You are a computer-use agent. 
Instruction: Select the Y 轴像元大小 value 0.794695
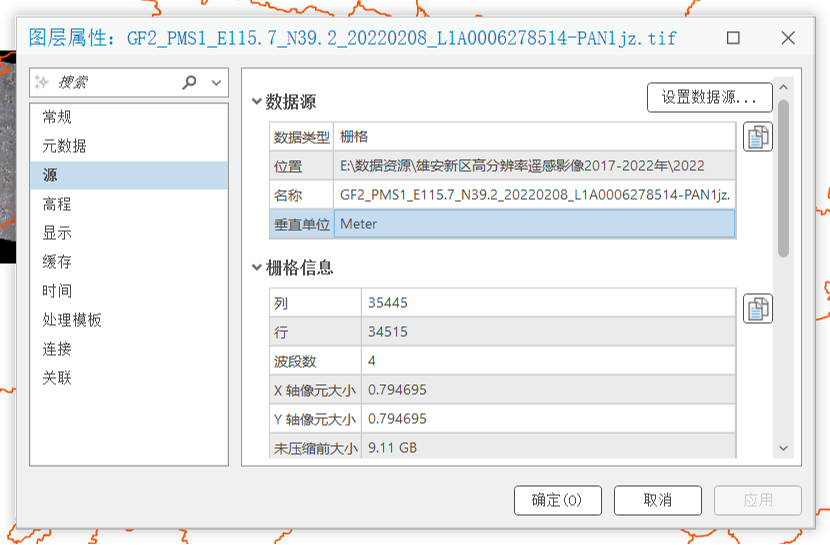548,419
